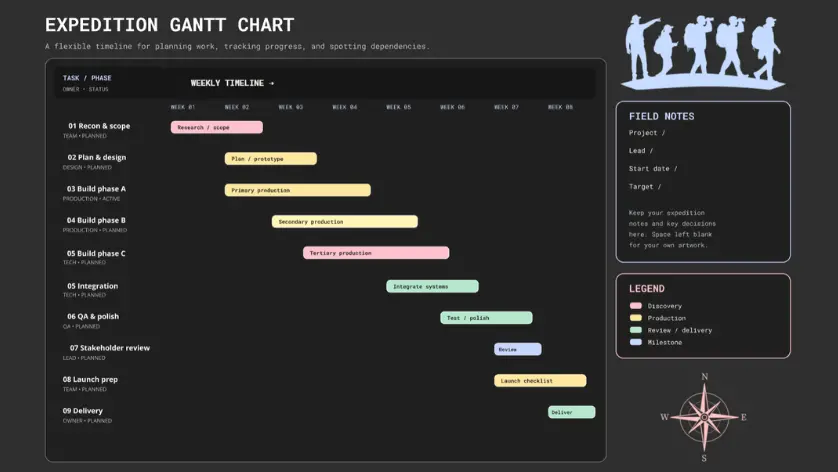Viewport: 838px width, 472px height.
Task: Click the LEGEND heading
Action: [x=647, y=289]
